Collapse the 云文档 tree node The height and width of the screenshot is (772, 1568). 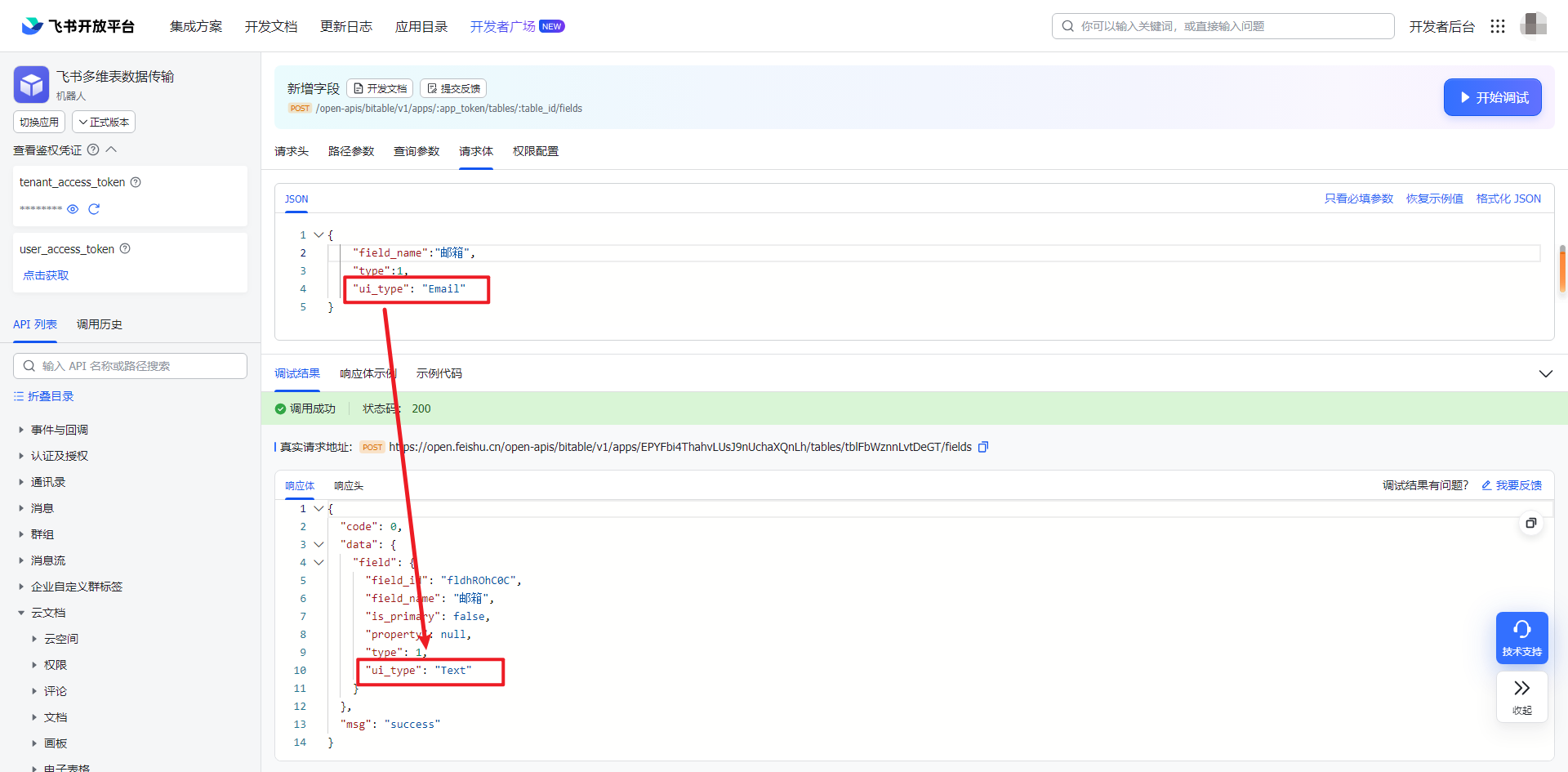point(21,613)
